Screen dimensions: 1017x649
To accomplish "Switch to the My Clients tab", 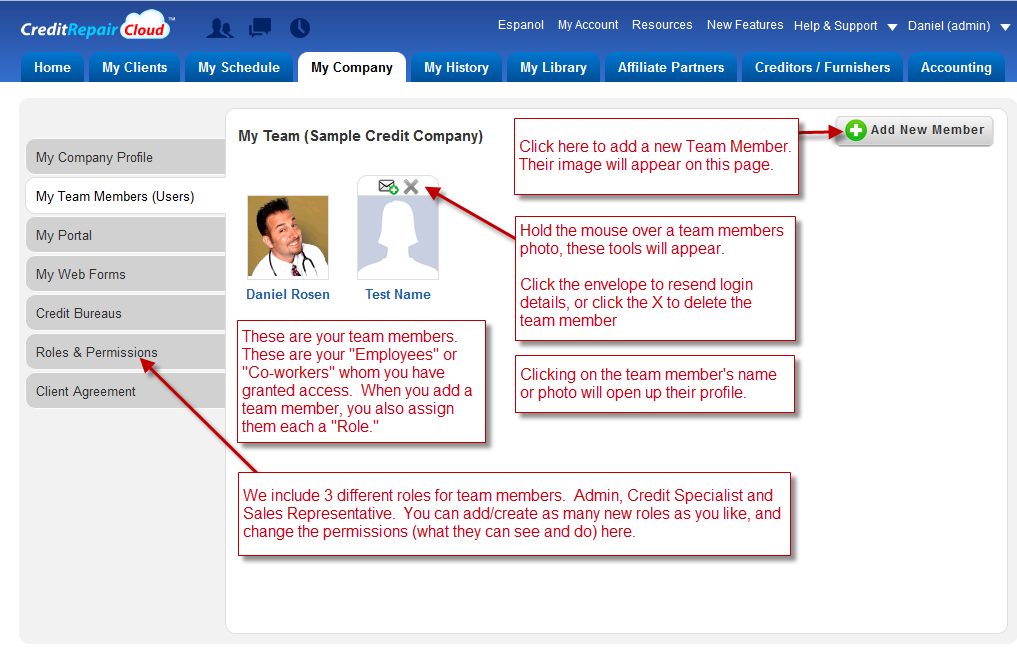I will pyautogui.click(x=135, y=67).
